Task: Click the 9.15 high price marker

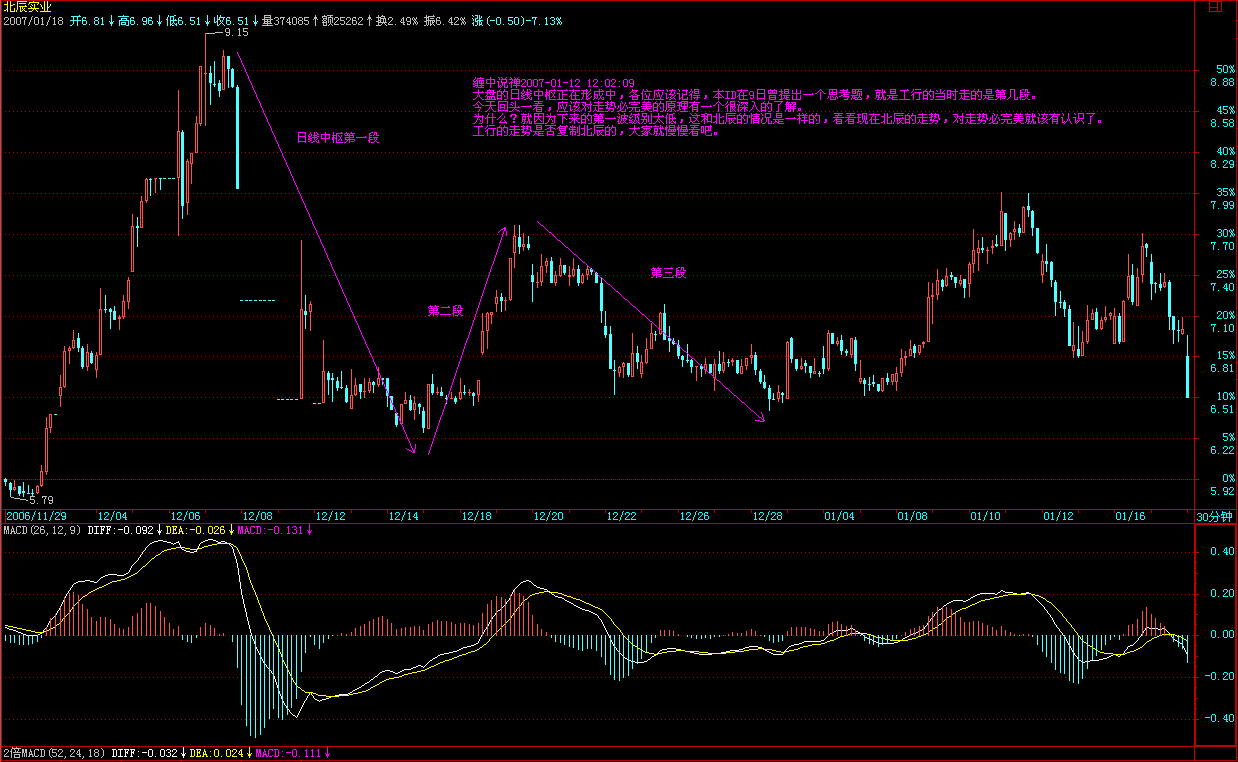Action: [236, 32]
